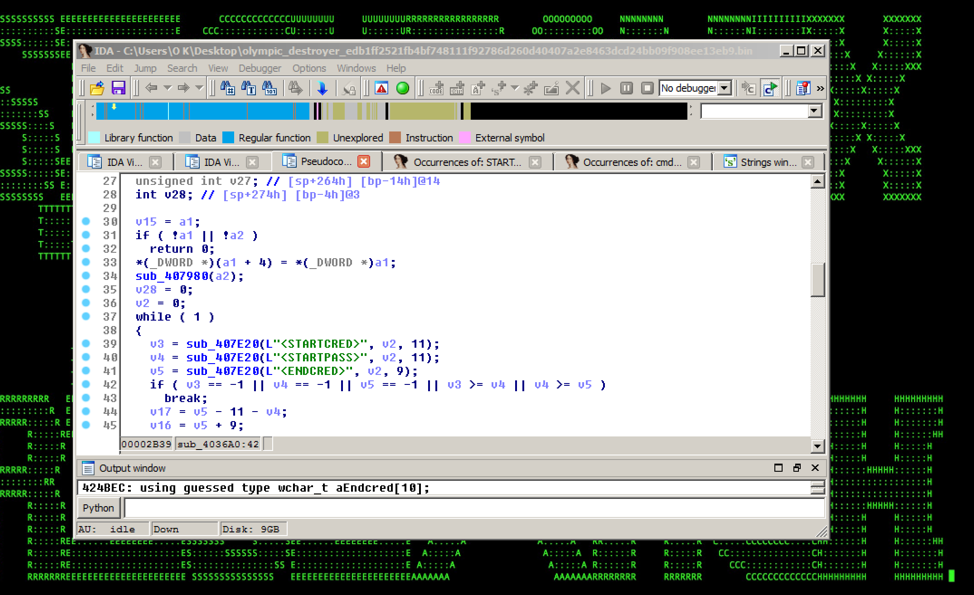Click the Save database floppy icon
This screenshot has width=974, height=595.
point(118,89)
